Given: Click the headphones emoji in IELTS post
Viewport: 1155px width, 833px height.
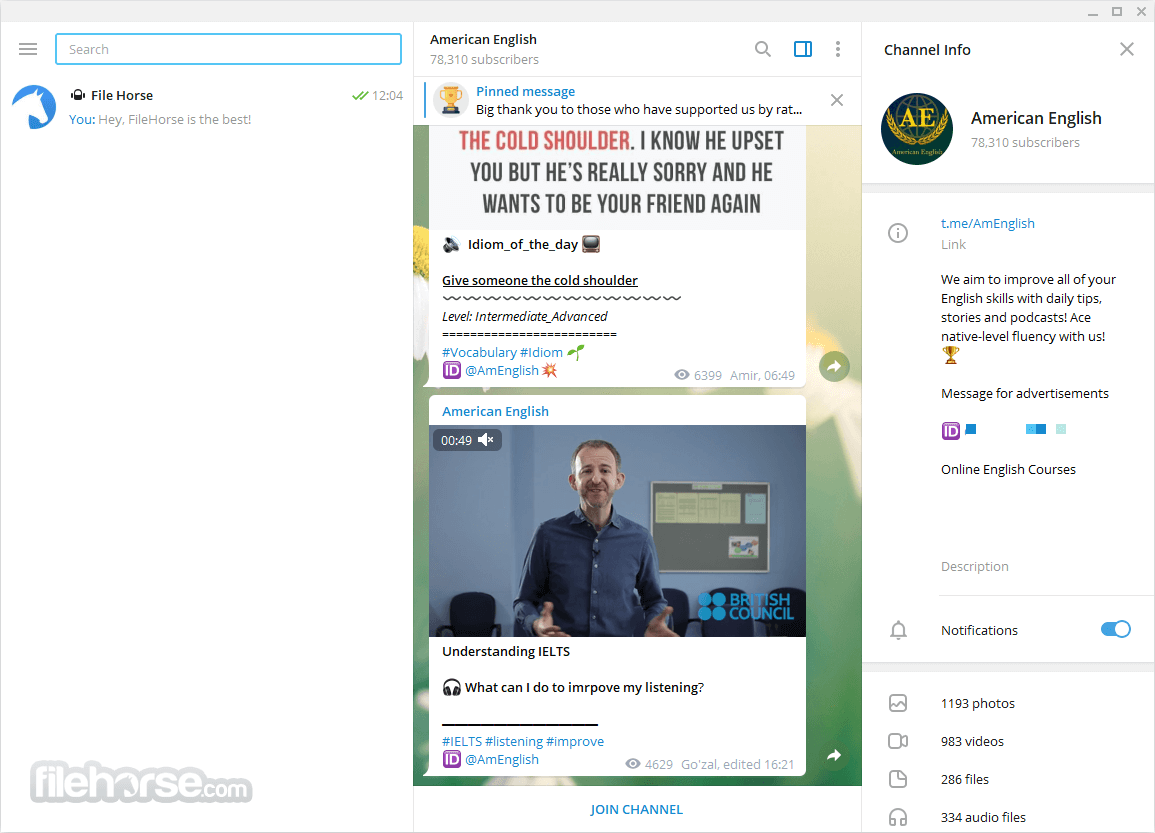Looking at the screenshot, I should click(x=452, y=687).
